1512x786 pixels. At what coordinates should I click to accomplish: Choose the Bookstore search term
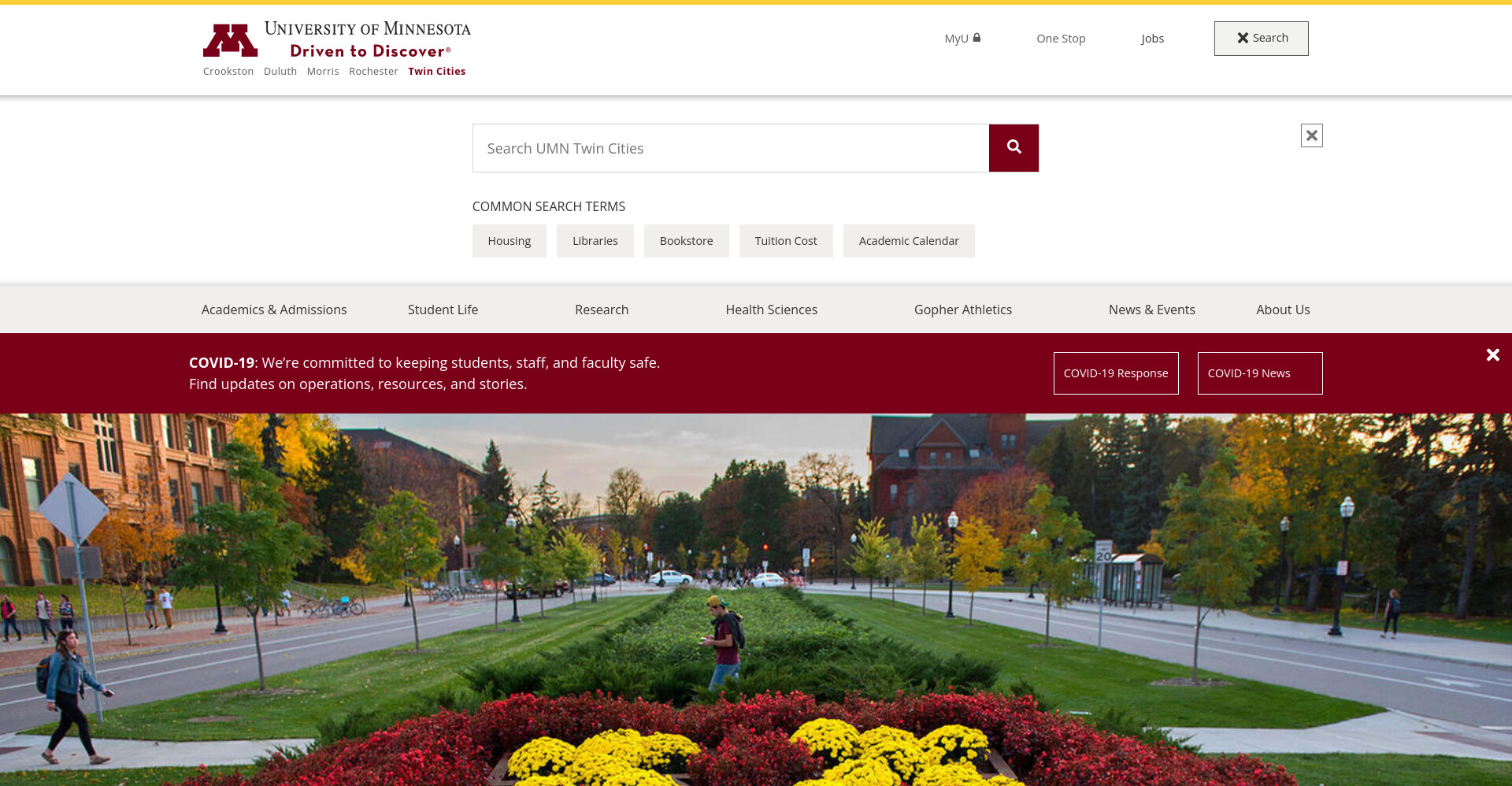[x=687, y=241]
